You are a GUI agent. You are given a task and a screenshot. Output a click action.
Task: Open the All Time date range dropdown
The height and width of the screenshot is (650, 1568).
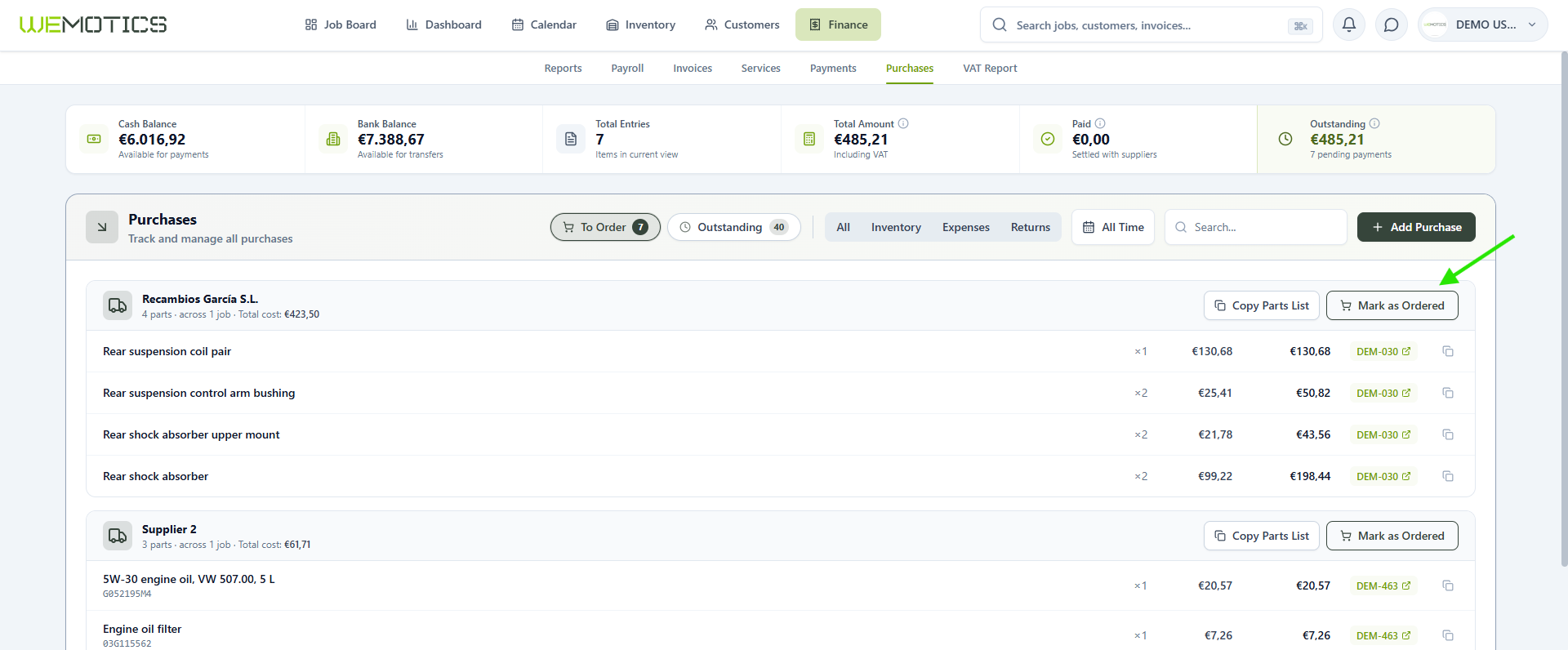tap(1113, 227)
